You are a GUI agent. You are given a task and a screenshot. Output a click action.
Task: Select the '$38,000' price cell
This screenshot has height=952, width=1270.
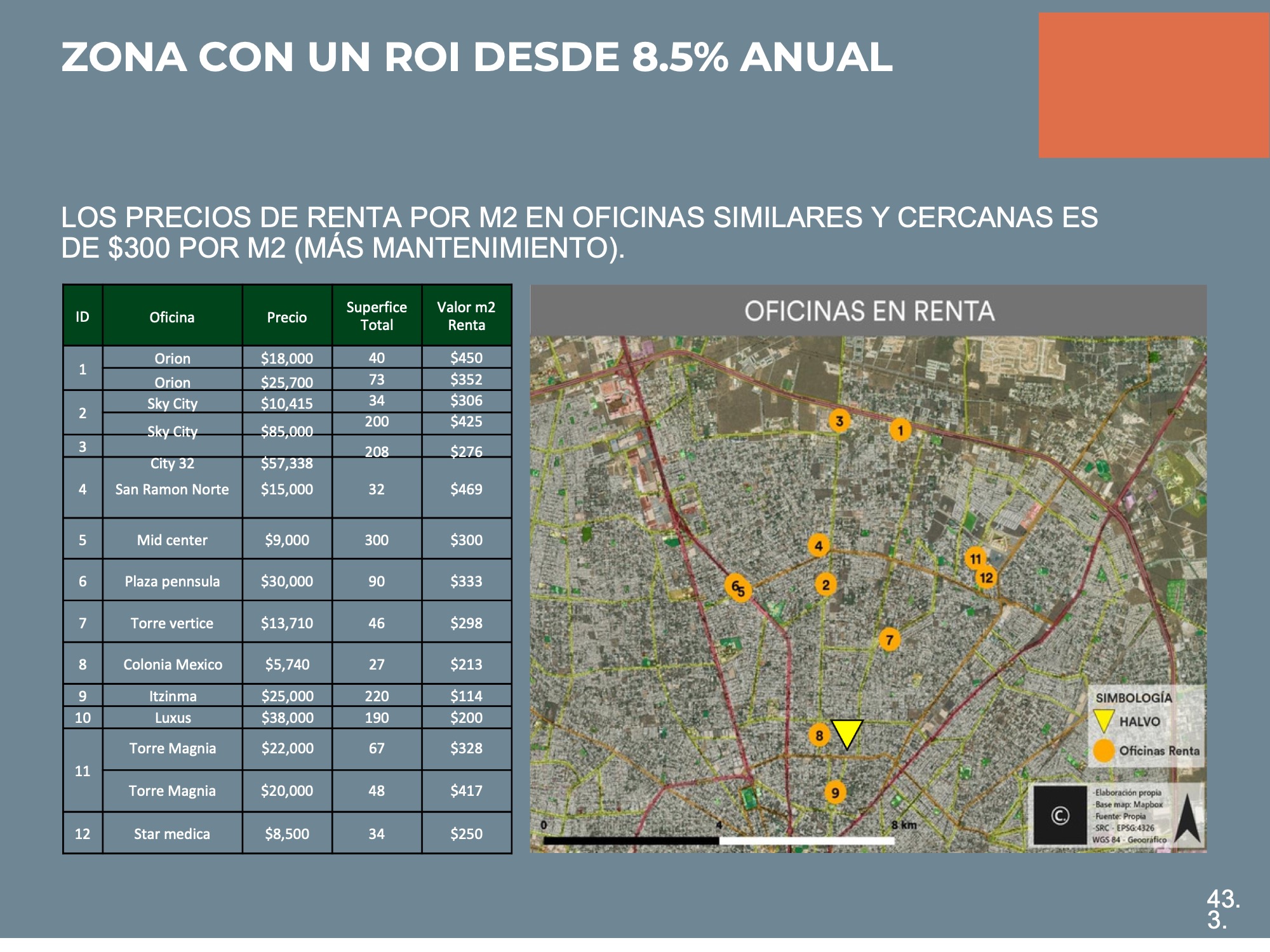tap(287, 718)
